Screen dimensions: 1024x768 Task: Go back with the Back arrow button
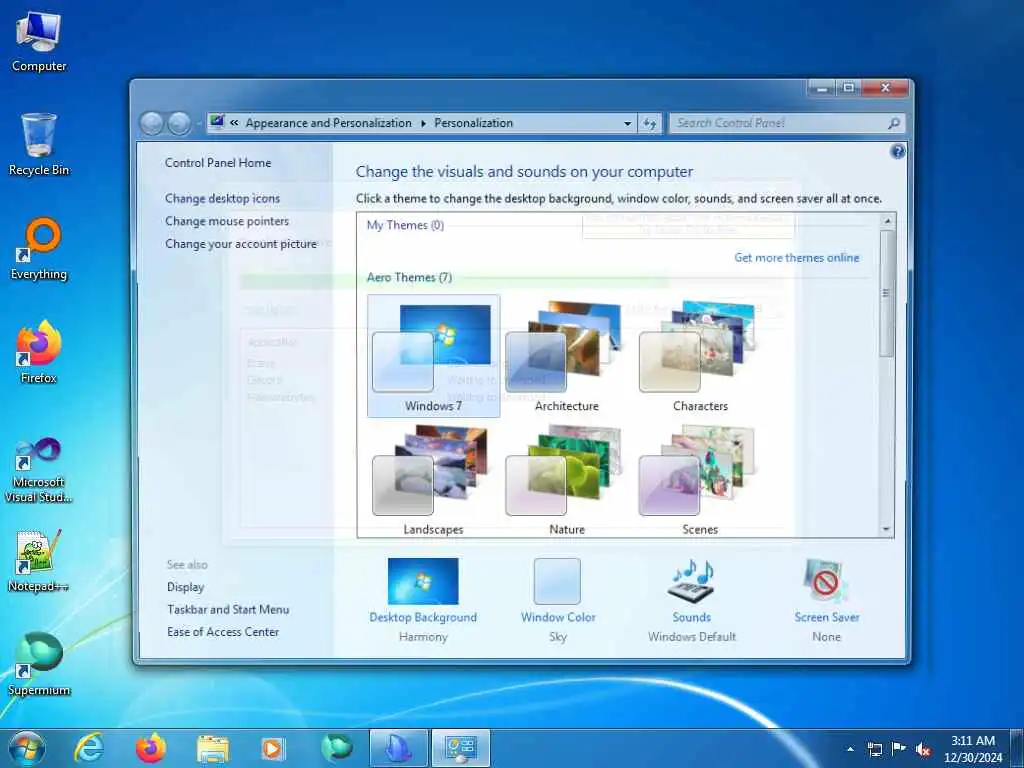(152, 123)
